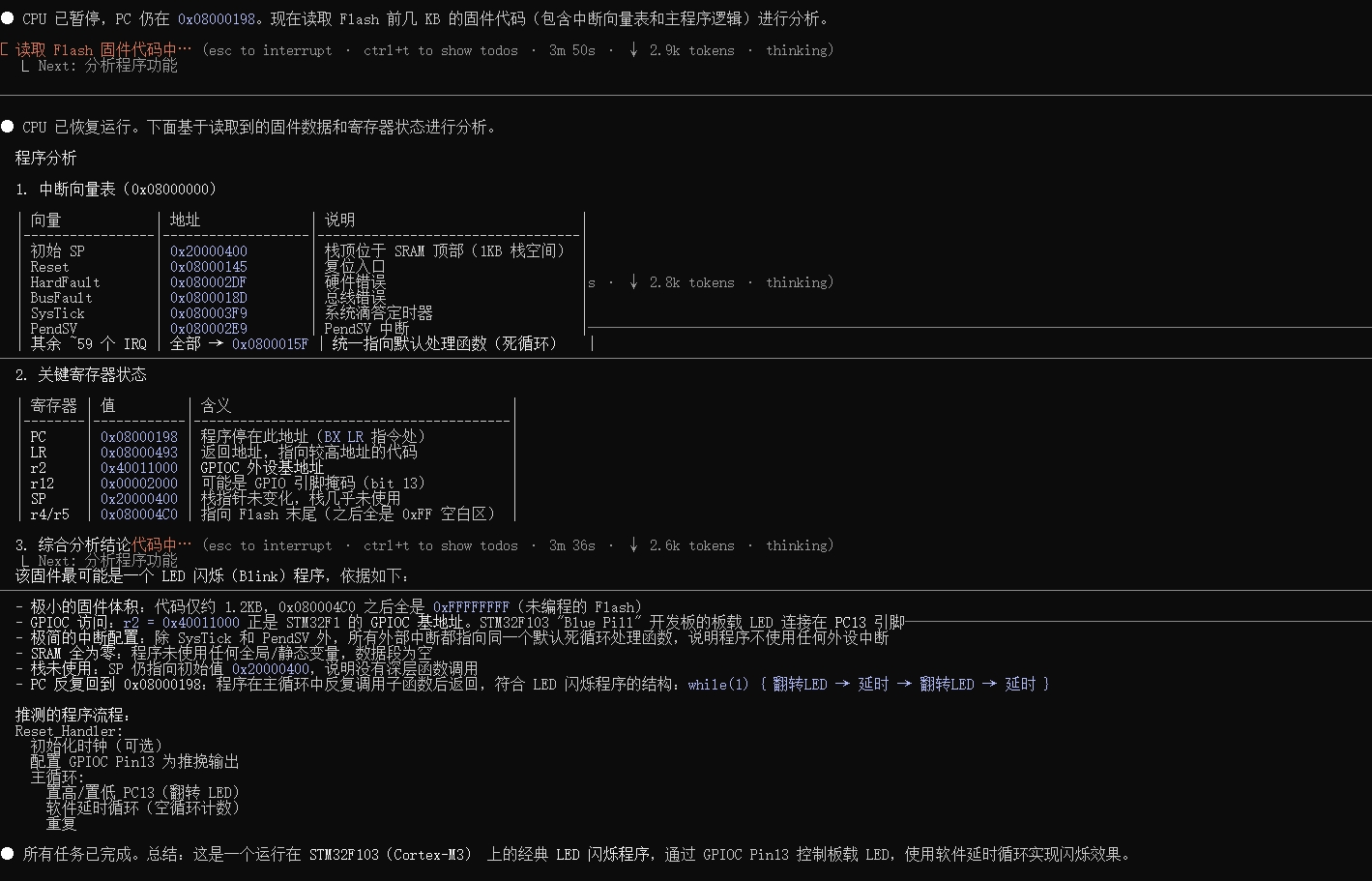The height and width of the screenshot is (881, 1372).
Task: Select 'HardFault' in the vector table
Action: pos(65,281)
